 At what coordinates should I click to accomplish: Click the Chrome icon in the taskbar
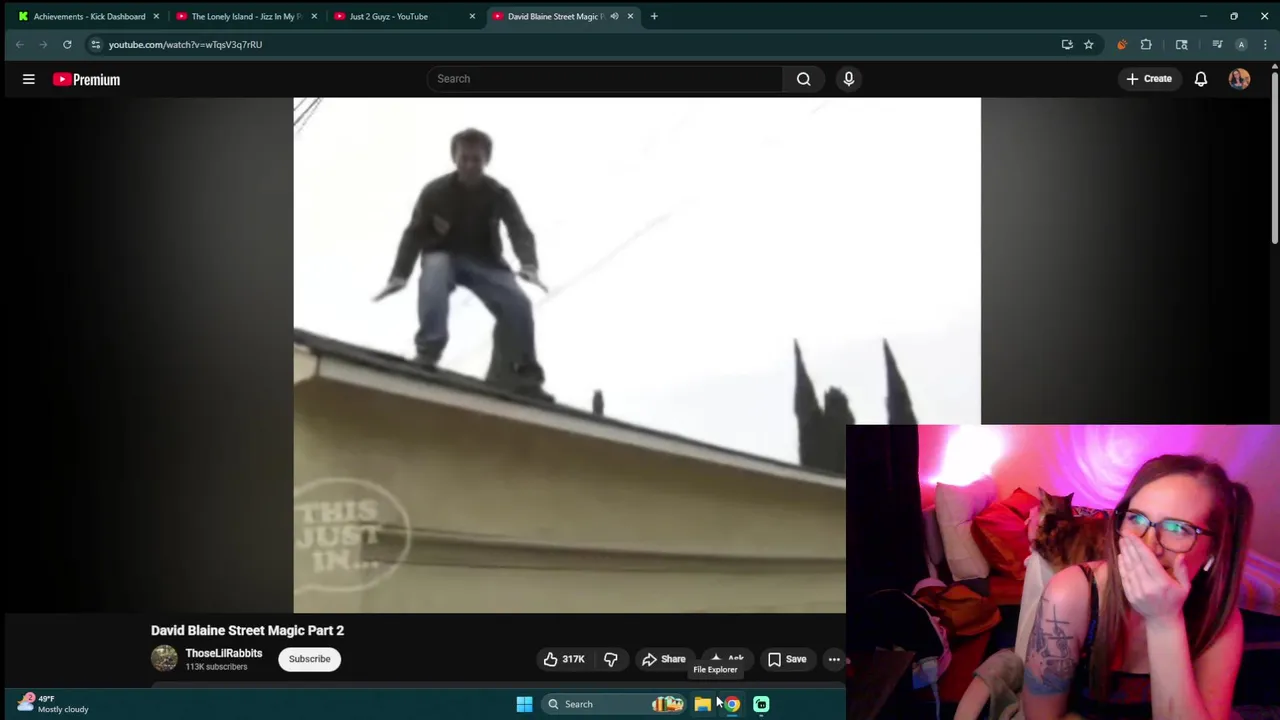(x=732, y=704)
